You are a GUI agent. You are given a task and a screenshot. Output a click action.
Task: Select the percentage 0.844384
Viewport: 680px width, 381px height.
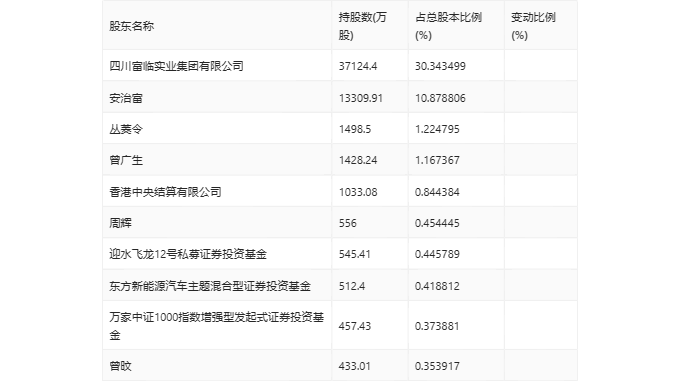click(437, 192)
